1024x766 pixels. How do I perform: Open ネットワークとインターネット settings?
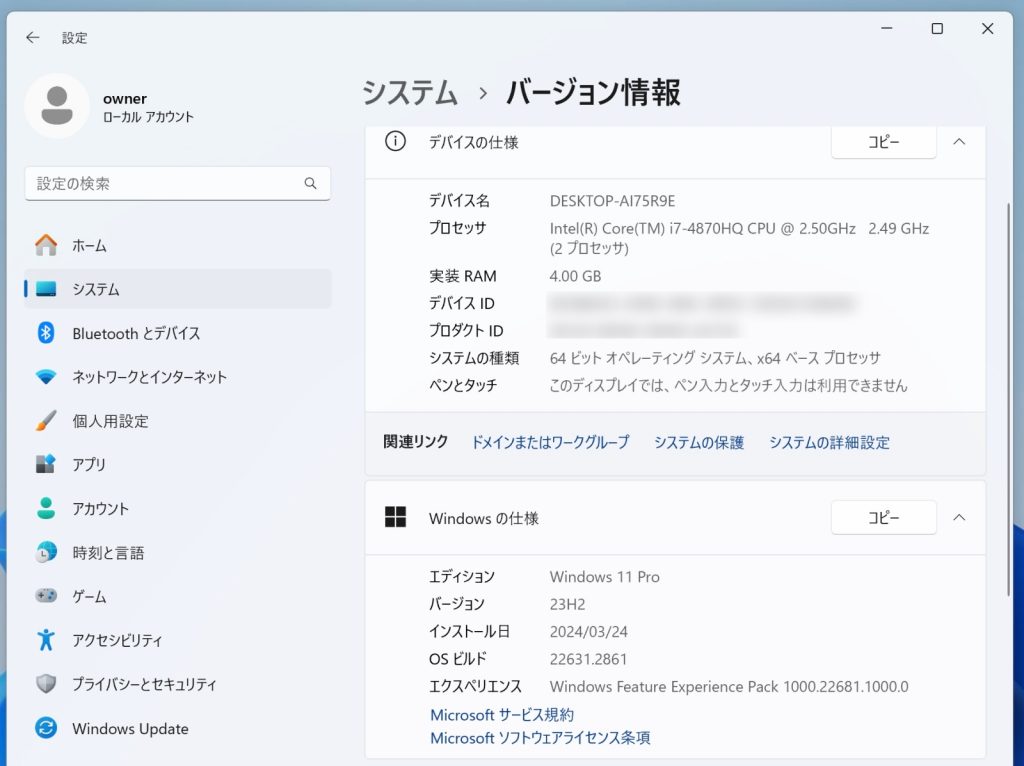pyautogui.click(x=150, y=377)
